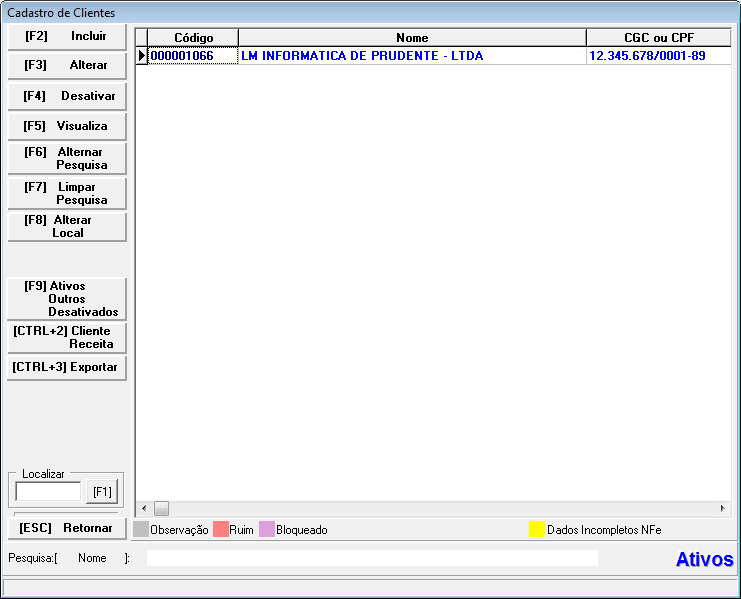The image size is (741, 599).
Task: Click the yellow Dados Incompletos NFe swatch
Action: coord(537,530)
